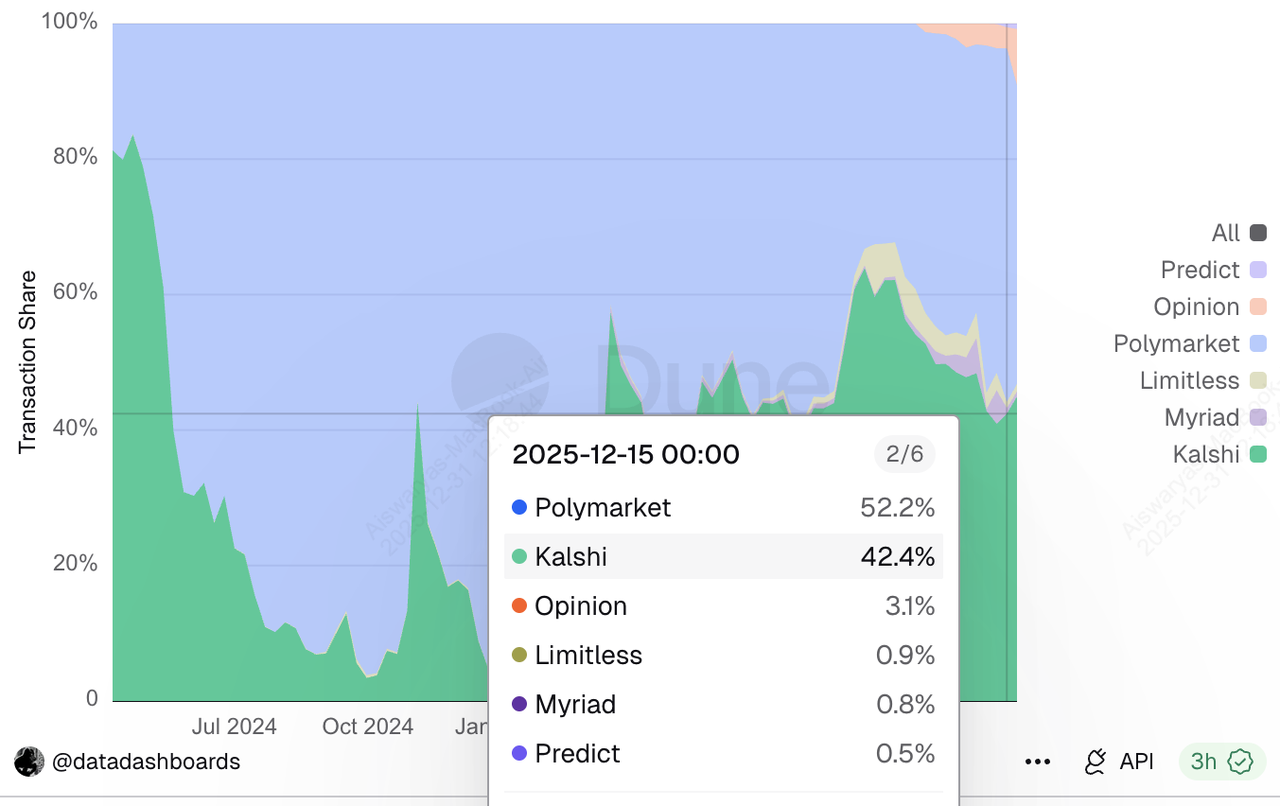Click the blue Polymarket dot in tooltip
Image resolution: width=1280 pixels, height=806 pixels.
coord(519,508)
